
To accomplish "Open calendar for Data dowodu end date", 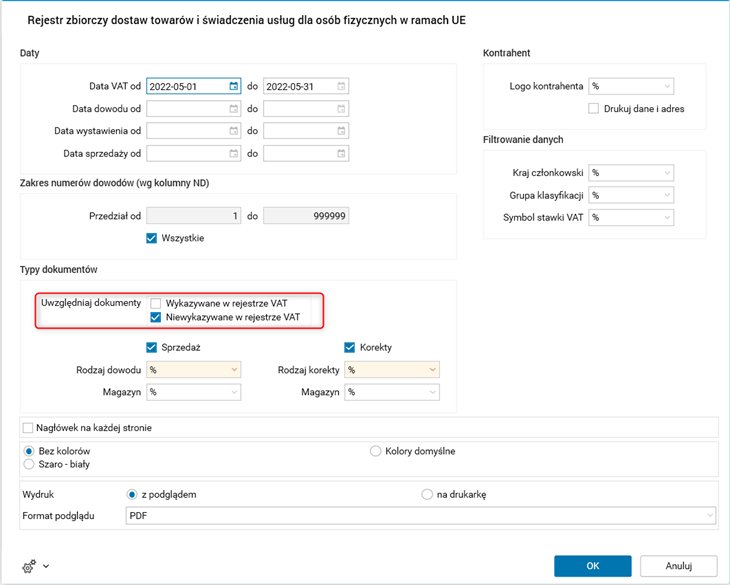I will coord(341,108).
